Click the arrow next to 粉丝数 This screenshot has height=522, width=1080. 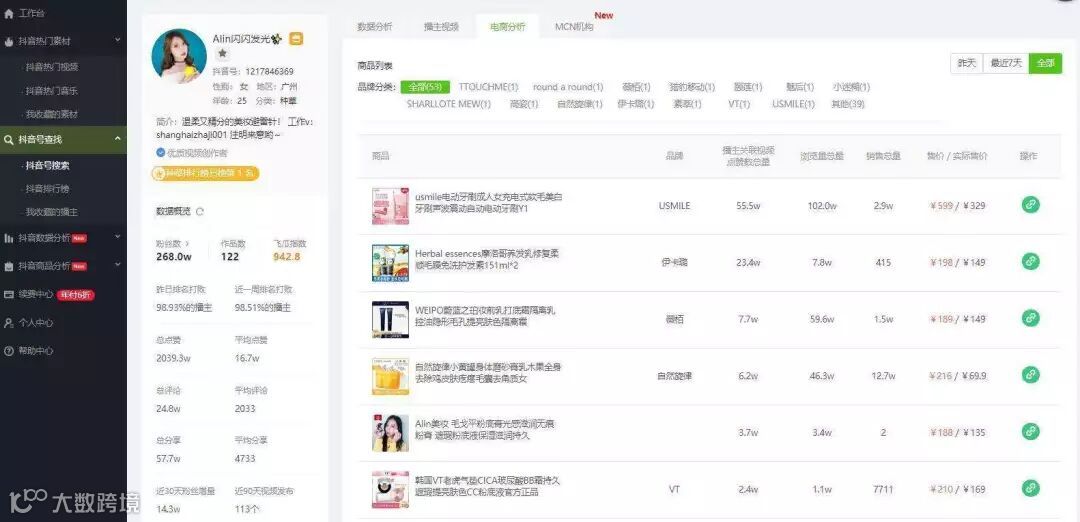click(185, 244)
